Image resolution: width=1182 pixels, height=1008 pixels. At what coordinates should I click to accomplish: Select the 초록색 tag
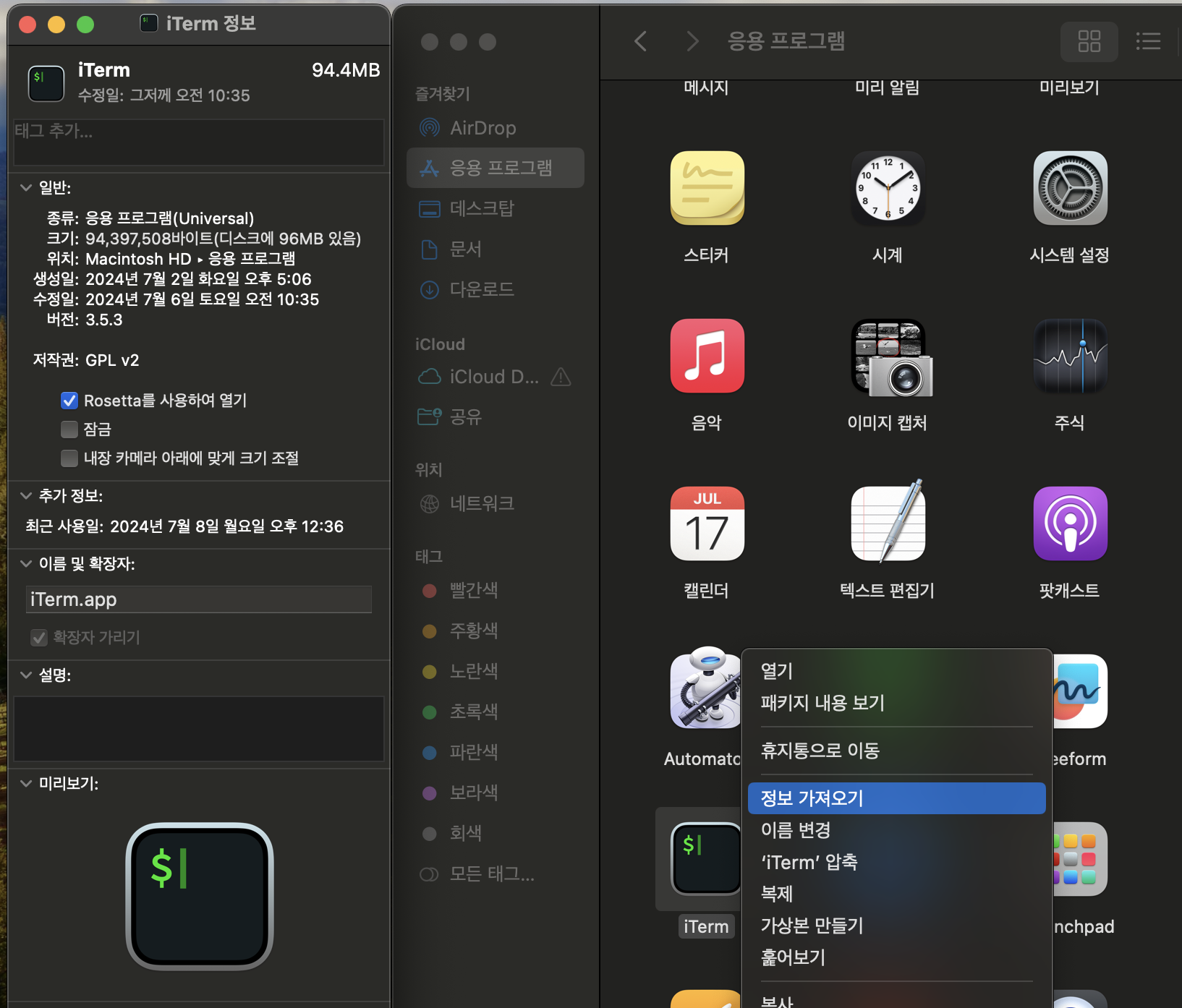click(496, 712)
